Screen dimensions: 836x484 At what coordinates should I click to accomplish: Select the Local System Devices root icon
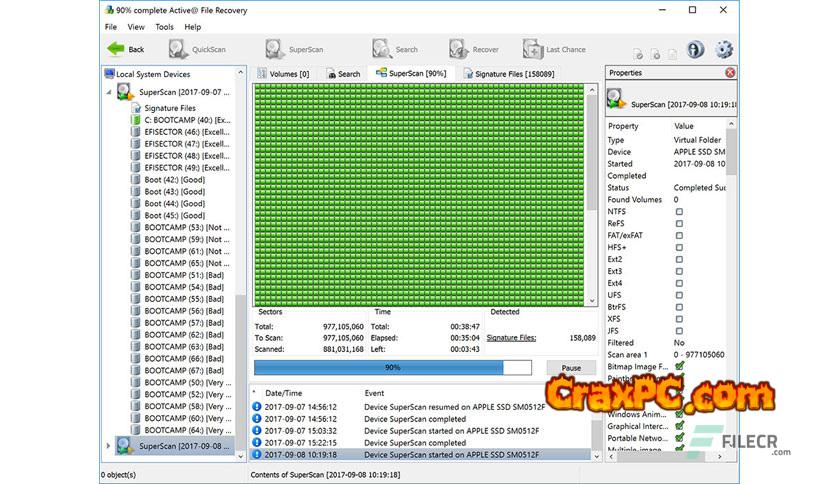click(109, 74)
